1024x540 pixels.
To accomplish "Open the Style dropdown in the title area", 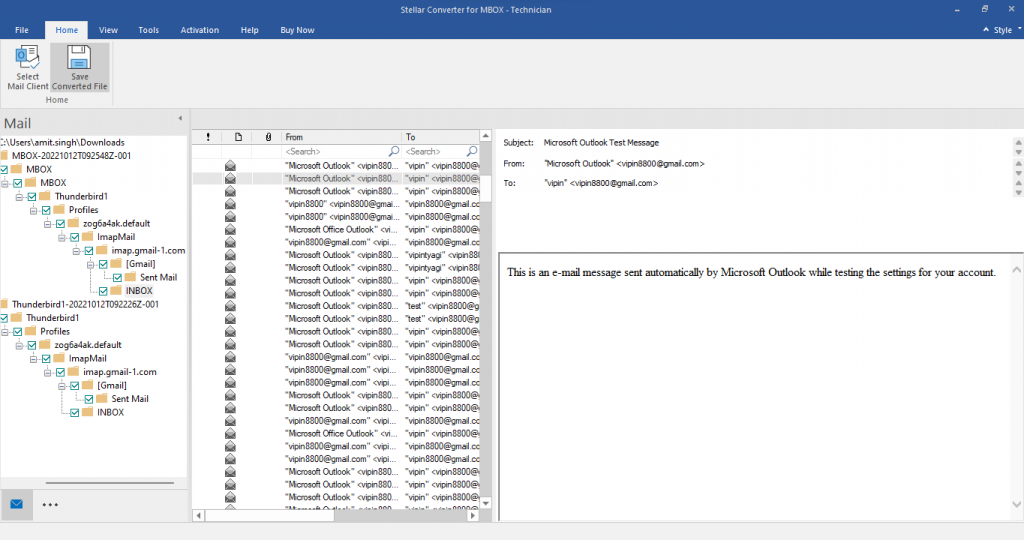I will (x=1008, y=30).
